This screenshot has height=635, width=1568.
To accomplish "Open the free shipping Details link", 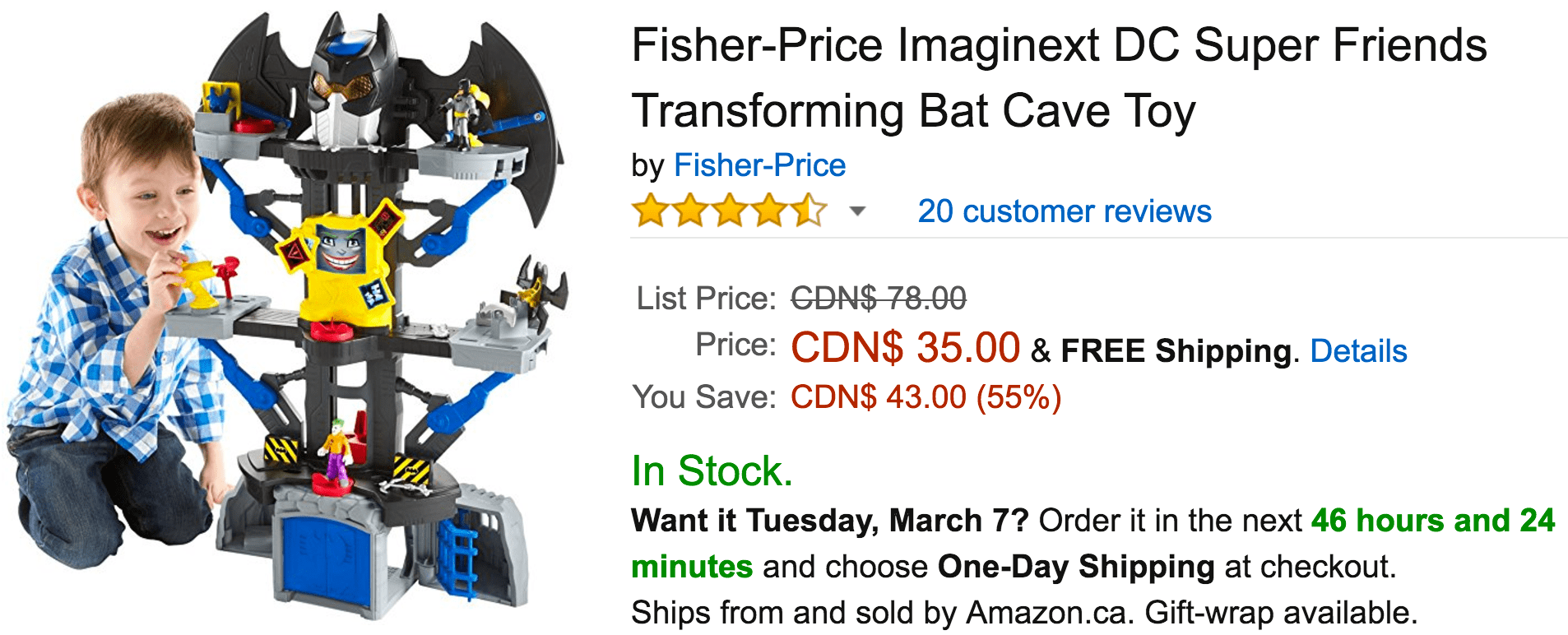I will coord(1358,351).
